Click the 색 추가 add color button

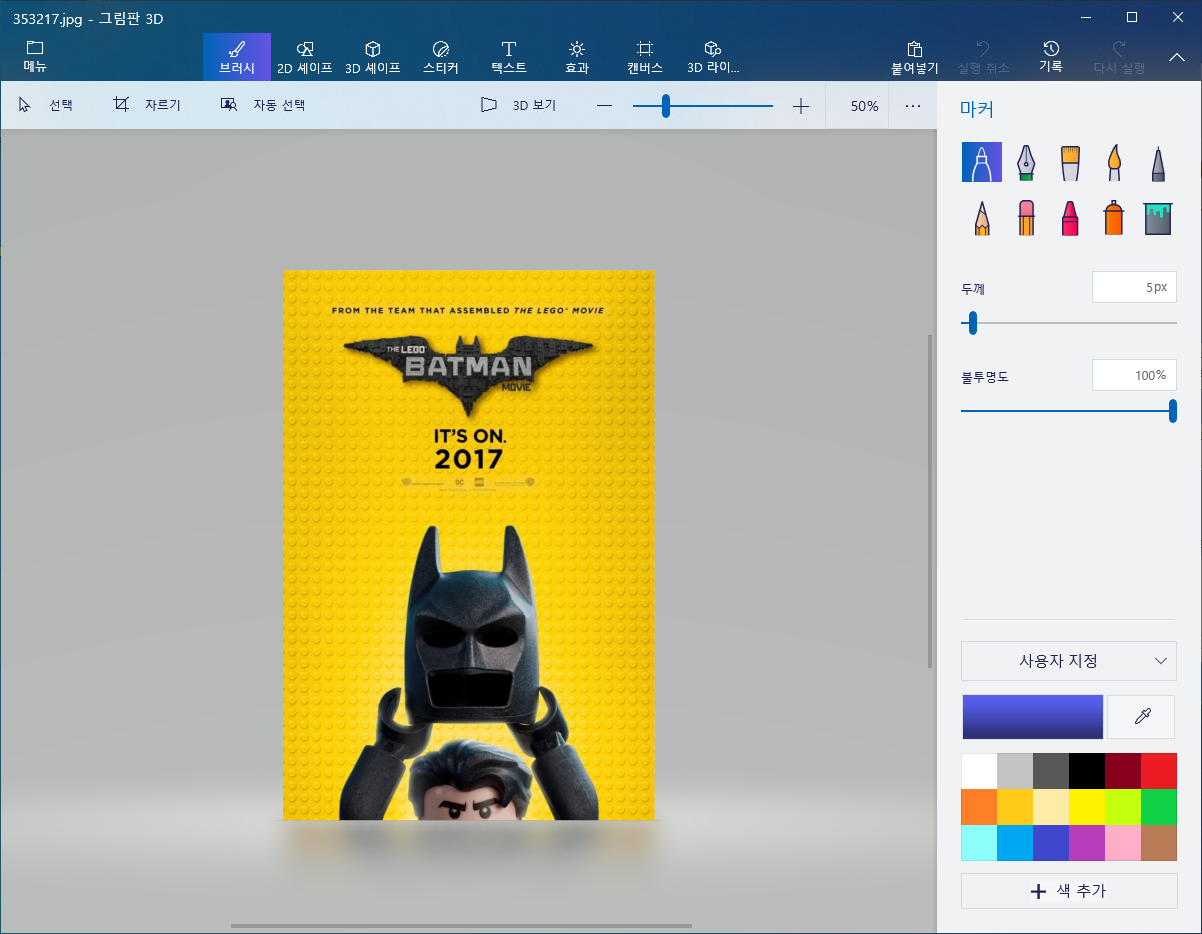(x=1068, y=891)
